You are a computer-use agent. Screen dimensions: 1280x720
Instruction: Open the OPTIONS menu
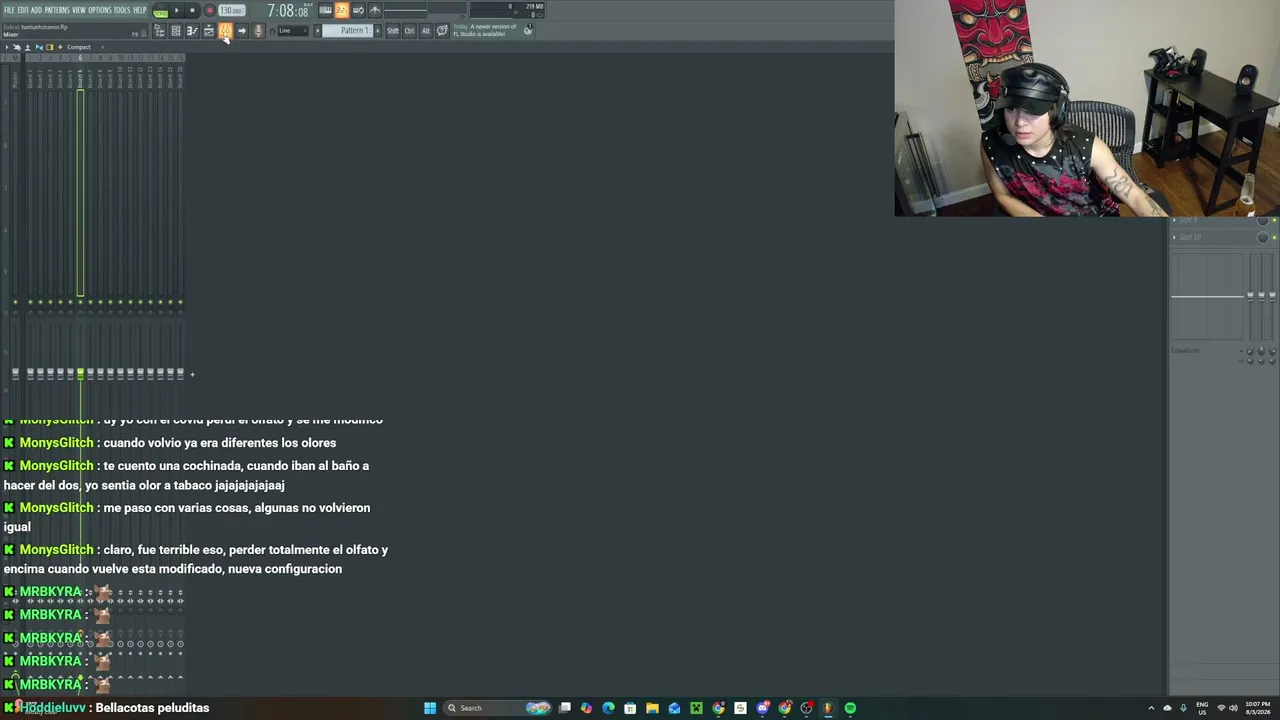coord(100,10)
